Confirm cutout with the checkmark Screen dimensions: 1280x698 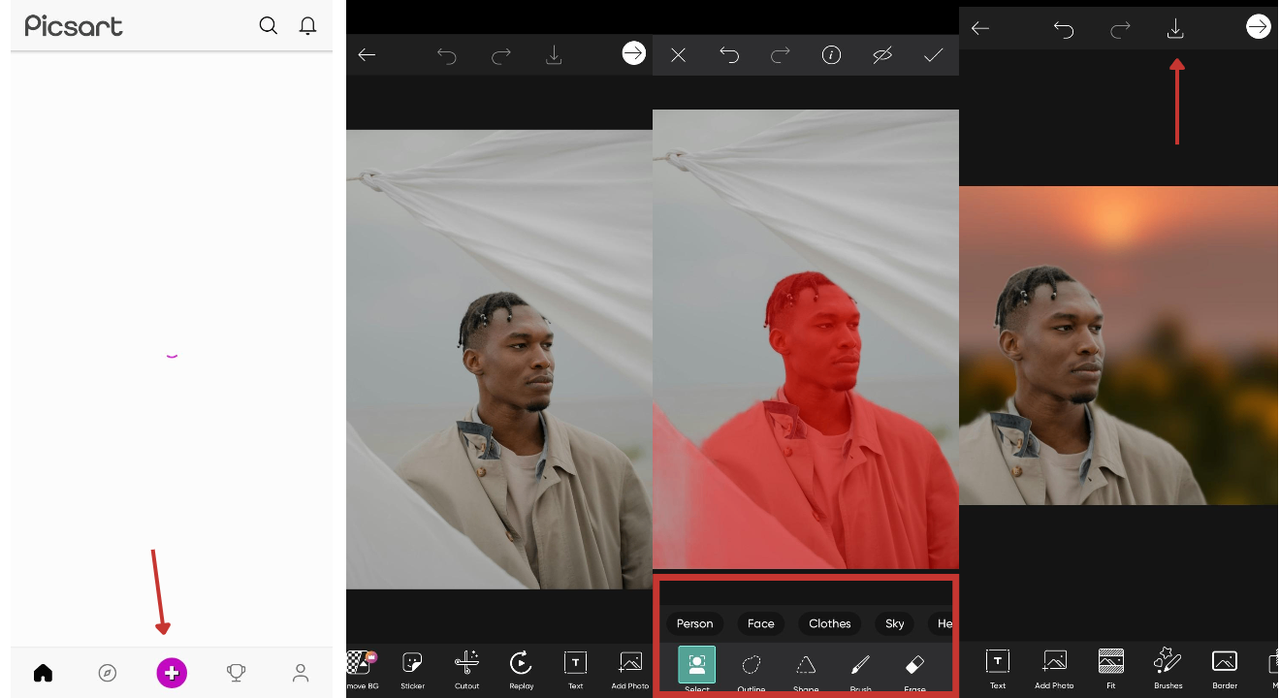click(x=933, y=56)
